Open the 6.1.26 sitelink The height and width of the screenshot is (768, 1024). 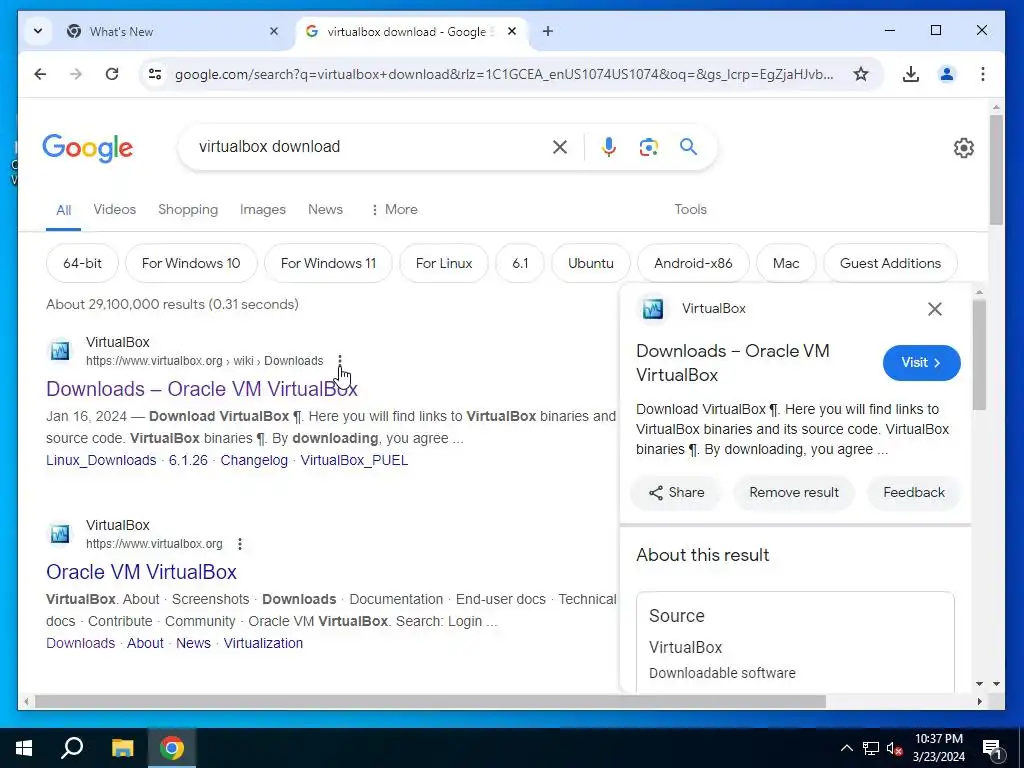(188, 460)
